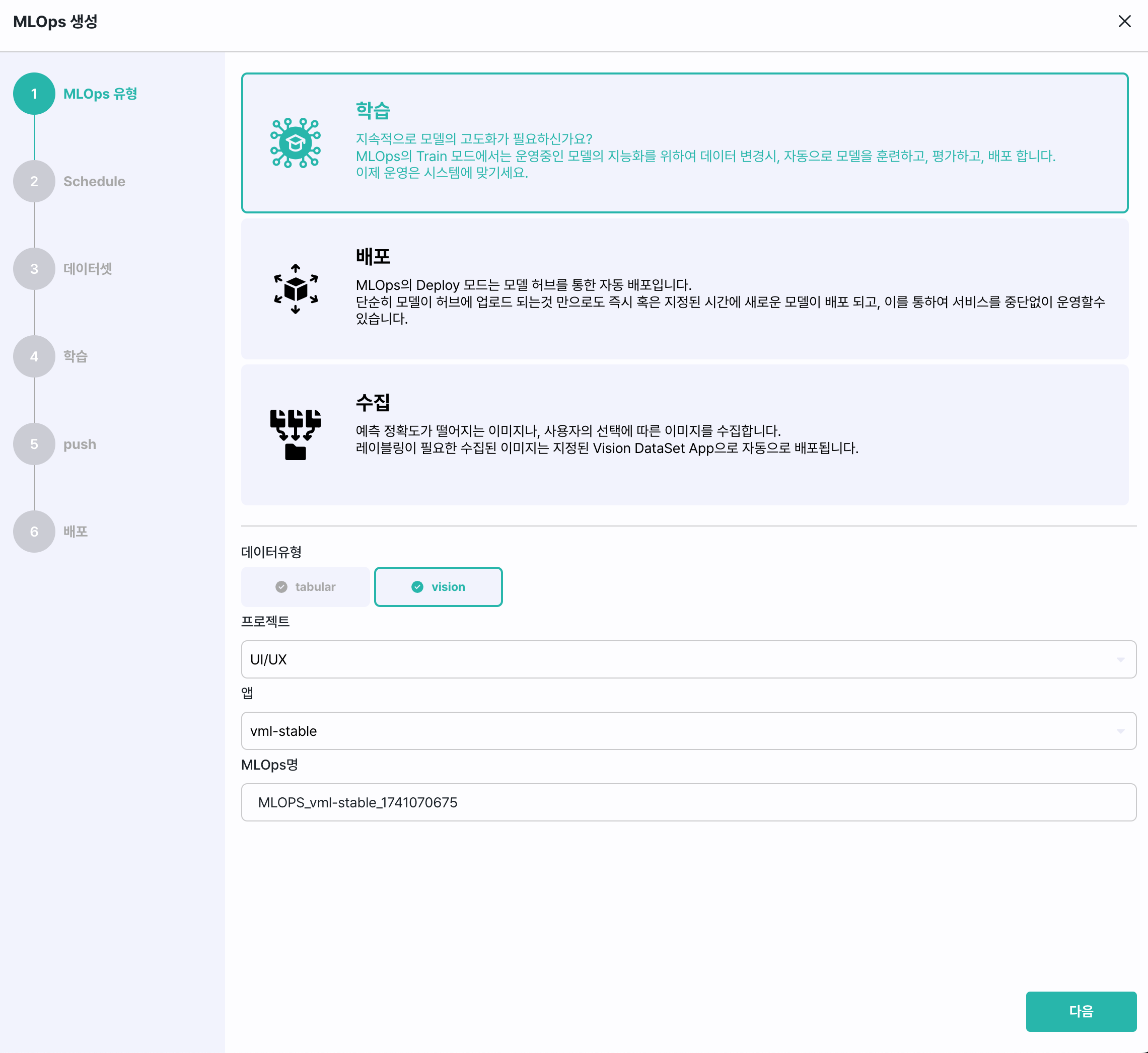Click the text '이제 운영은 시스템에 맞기세요.'
Screen dimensions: 1148x1053
(x=442, y=172)
